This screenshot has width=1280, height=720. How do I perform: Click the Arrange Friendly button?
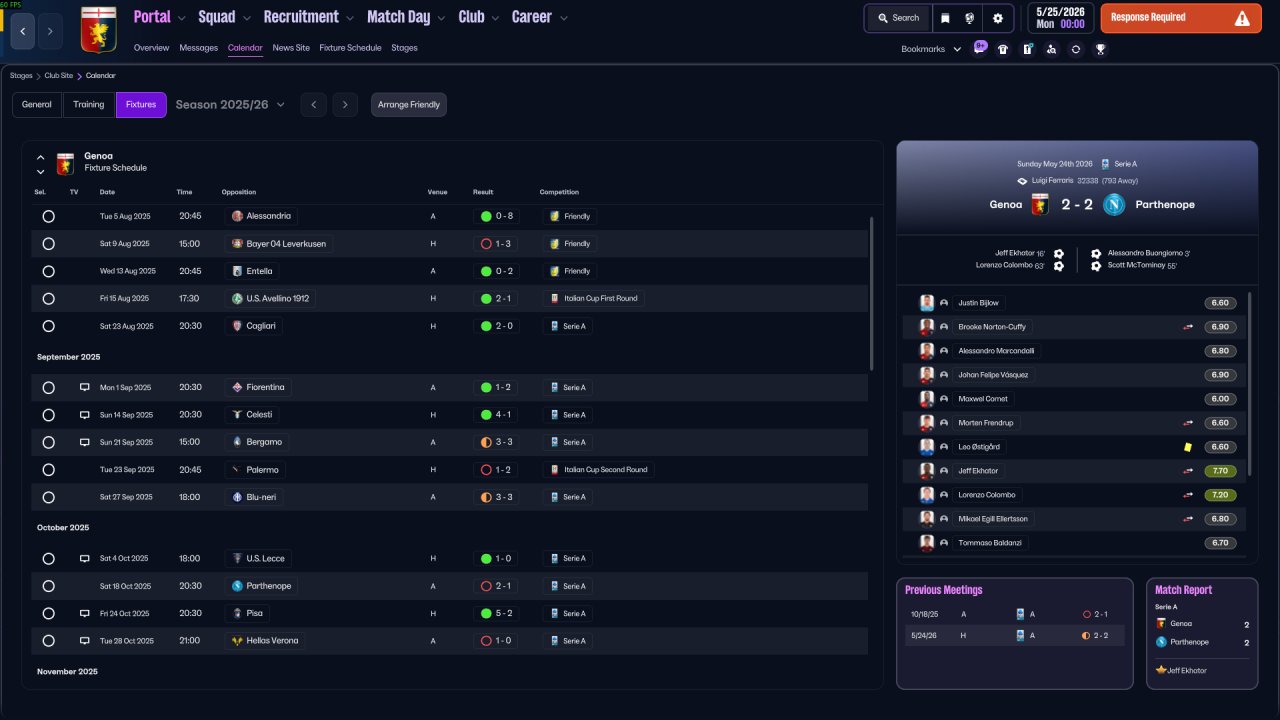point(409,105)
